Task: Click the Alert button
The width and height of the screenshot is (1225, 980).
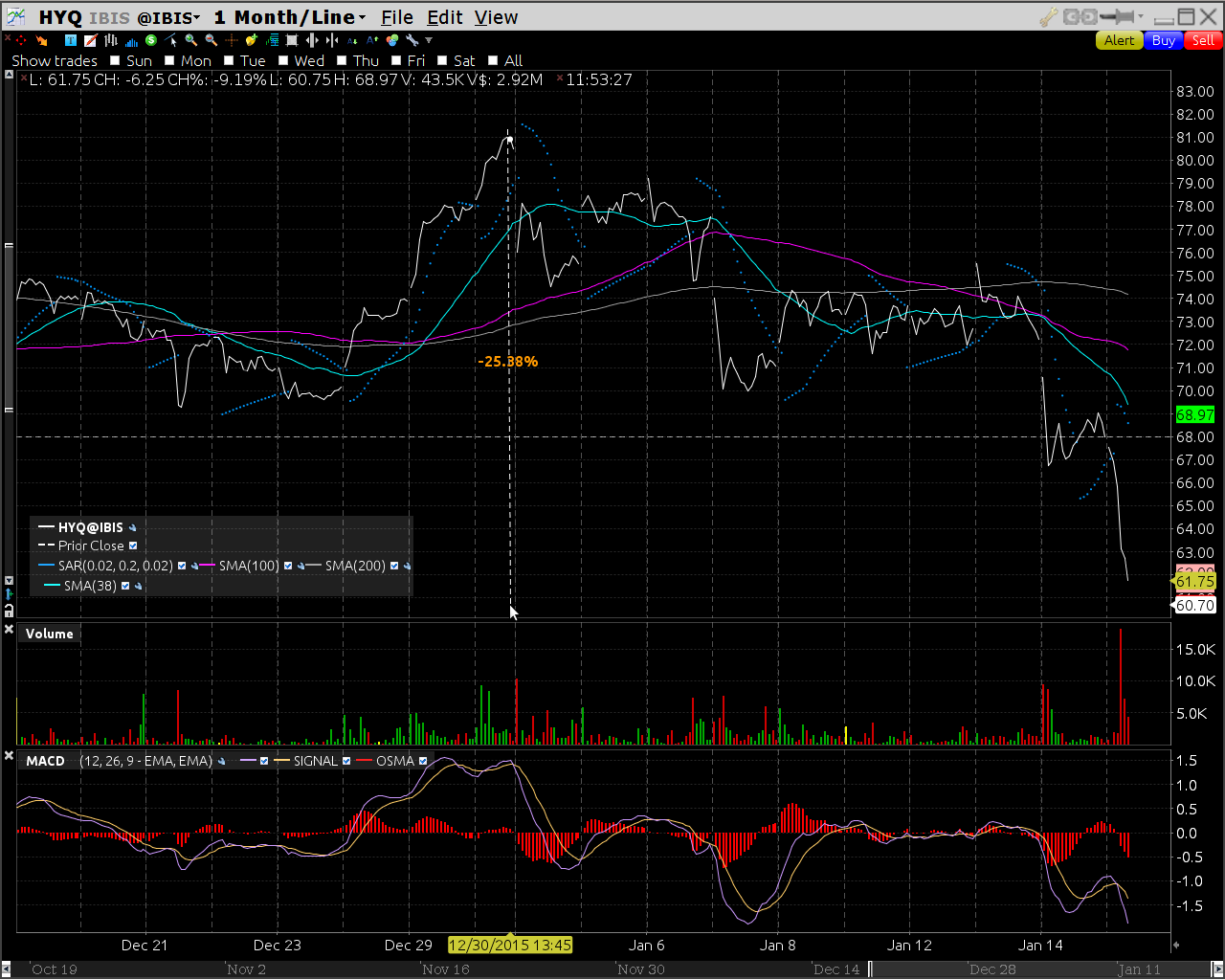Action: pyautogui.click(x=1119, y=40)
